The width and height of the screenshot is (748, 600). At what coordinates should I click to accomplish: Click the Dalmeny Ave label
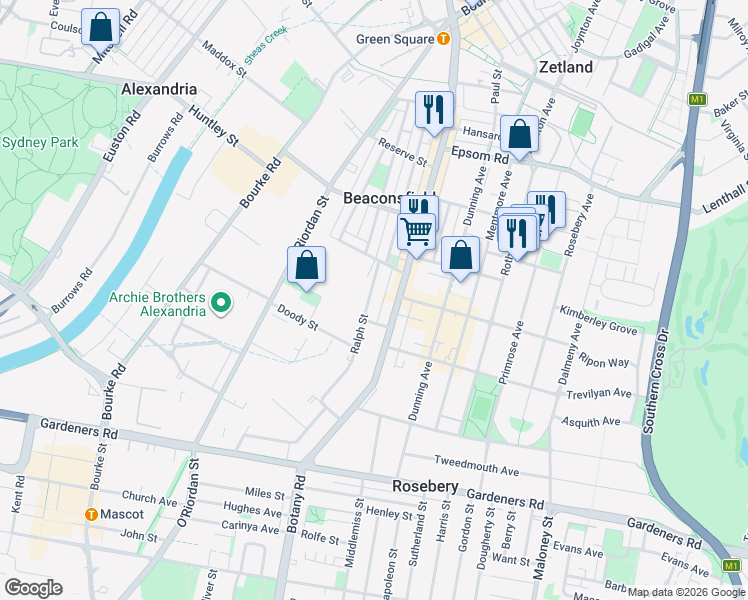point(570,353)
